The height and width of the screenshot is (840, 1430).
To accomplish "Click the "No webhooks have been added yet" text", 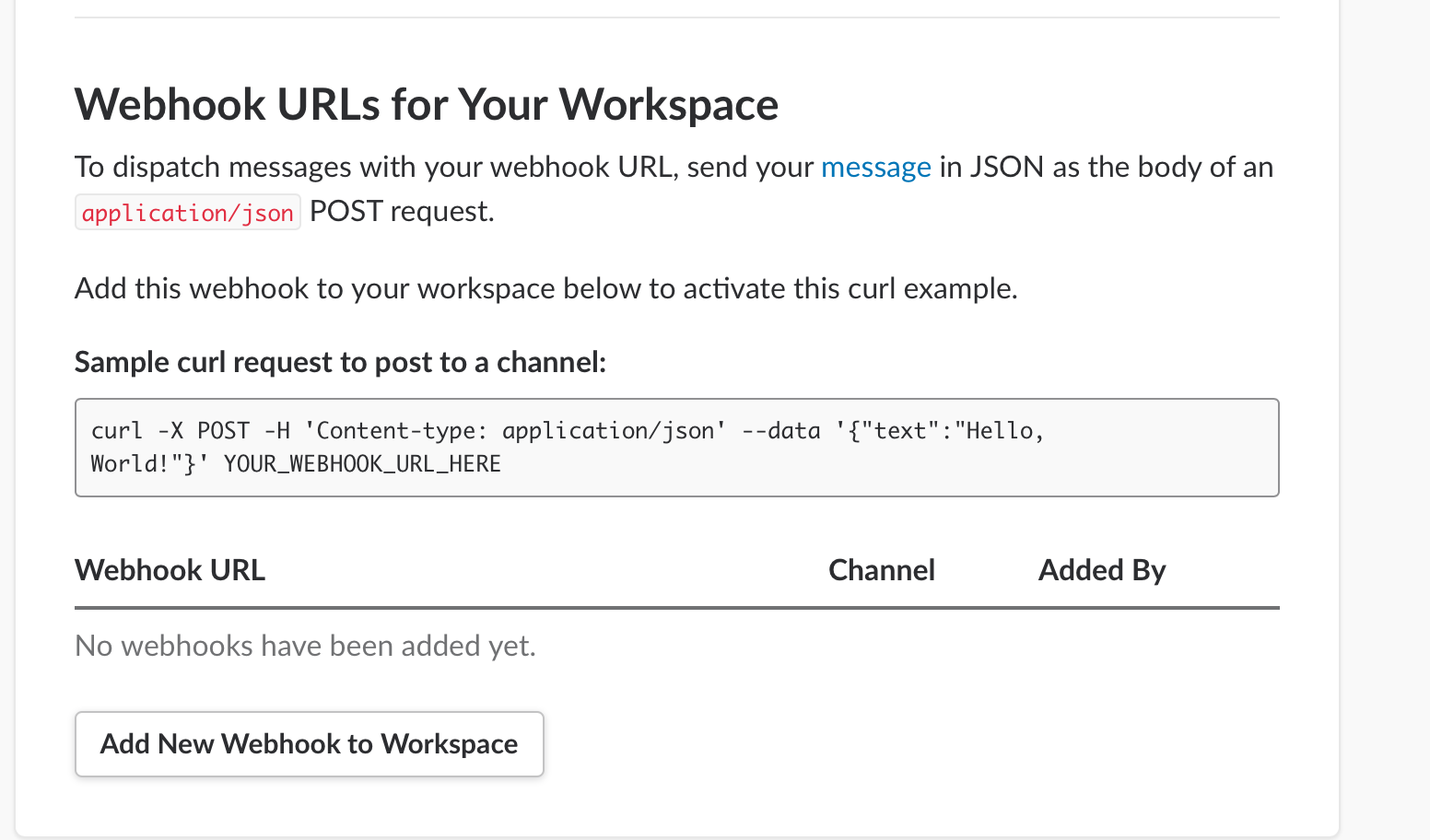I will coord(305,646).
